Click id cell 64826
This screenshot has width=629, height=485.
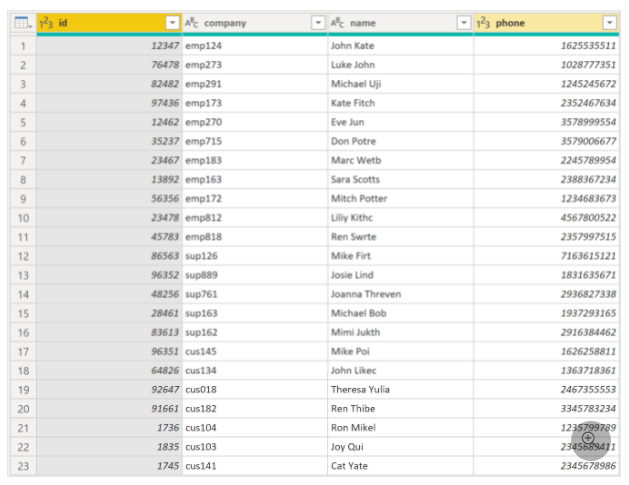coord(109,371)
